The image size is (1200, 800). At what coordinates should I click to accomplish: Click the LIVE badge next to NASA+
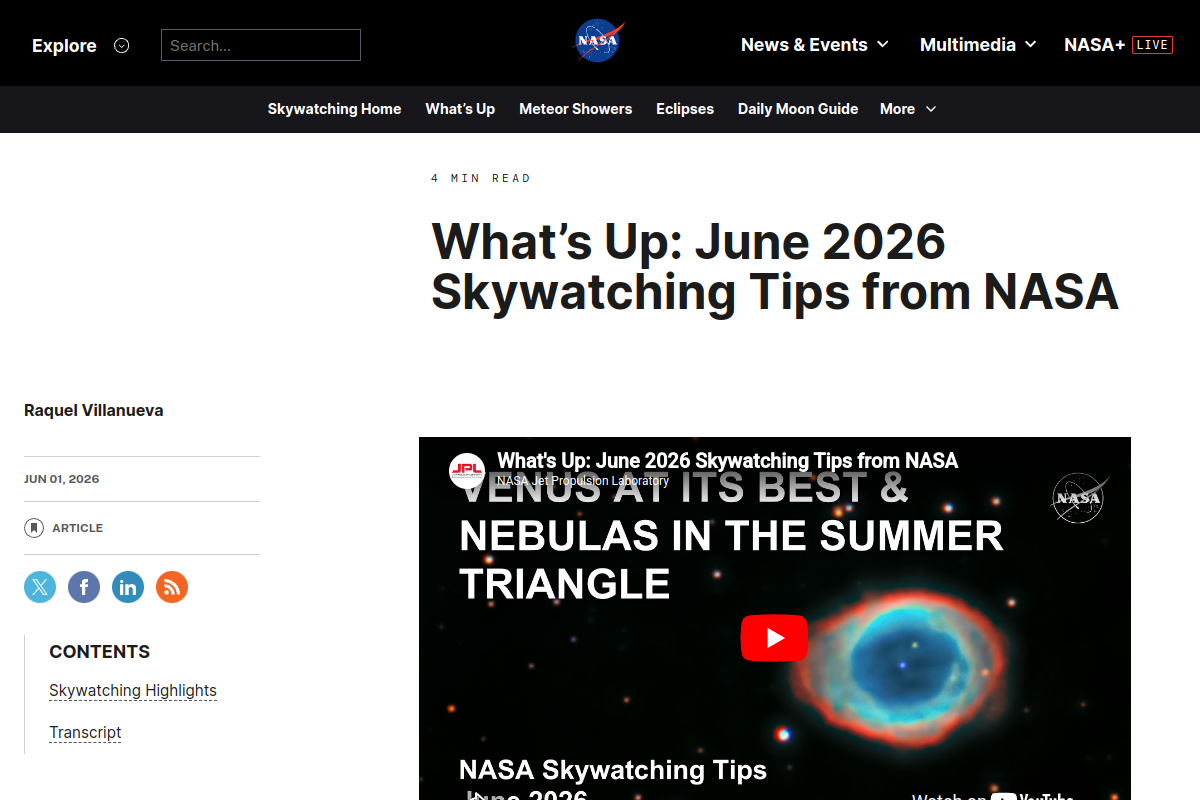[1152, 45]
